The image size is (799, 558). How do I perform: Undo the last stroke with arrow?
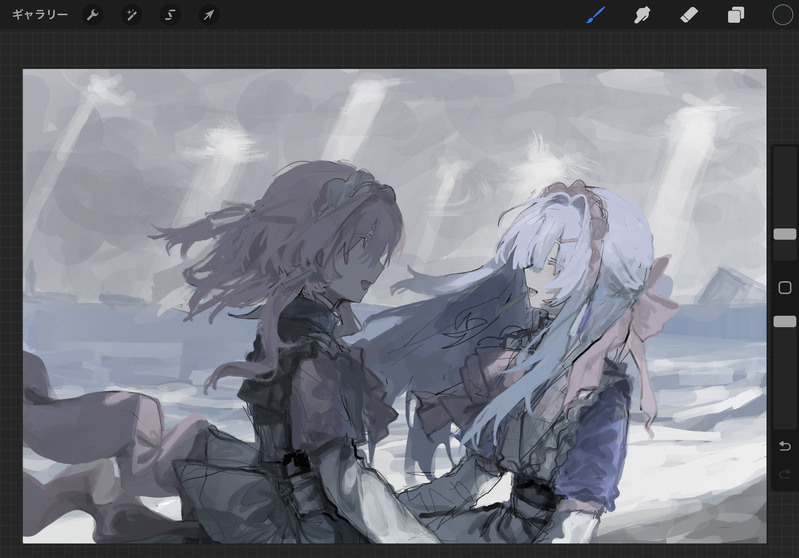click(785, 446)
